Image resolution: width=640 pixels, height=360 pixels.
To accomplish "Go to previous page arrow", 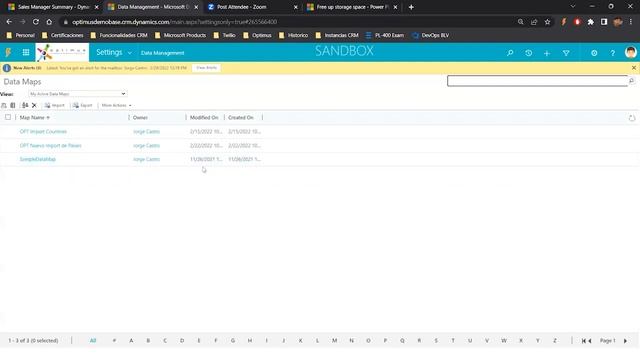I will pos(590,341).
